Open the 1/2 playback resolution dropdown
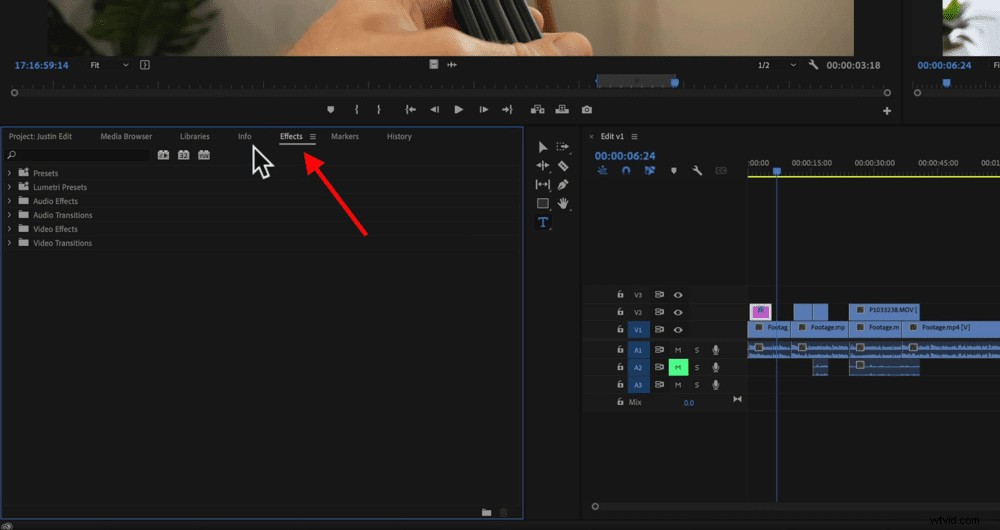Screen dimensions: 1000x530 click(x=776, y=65)
